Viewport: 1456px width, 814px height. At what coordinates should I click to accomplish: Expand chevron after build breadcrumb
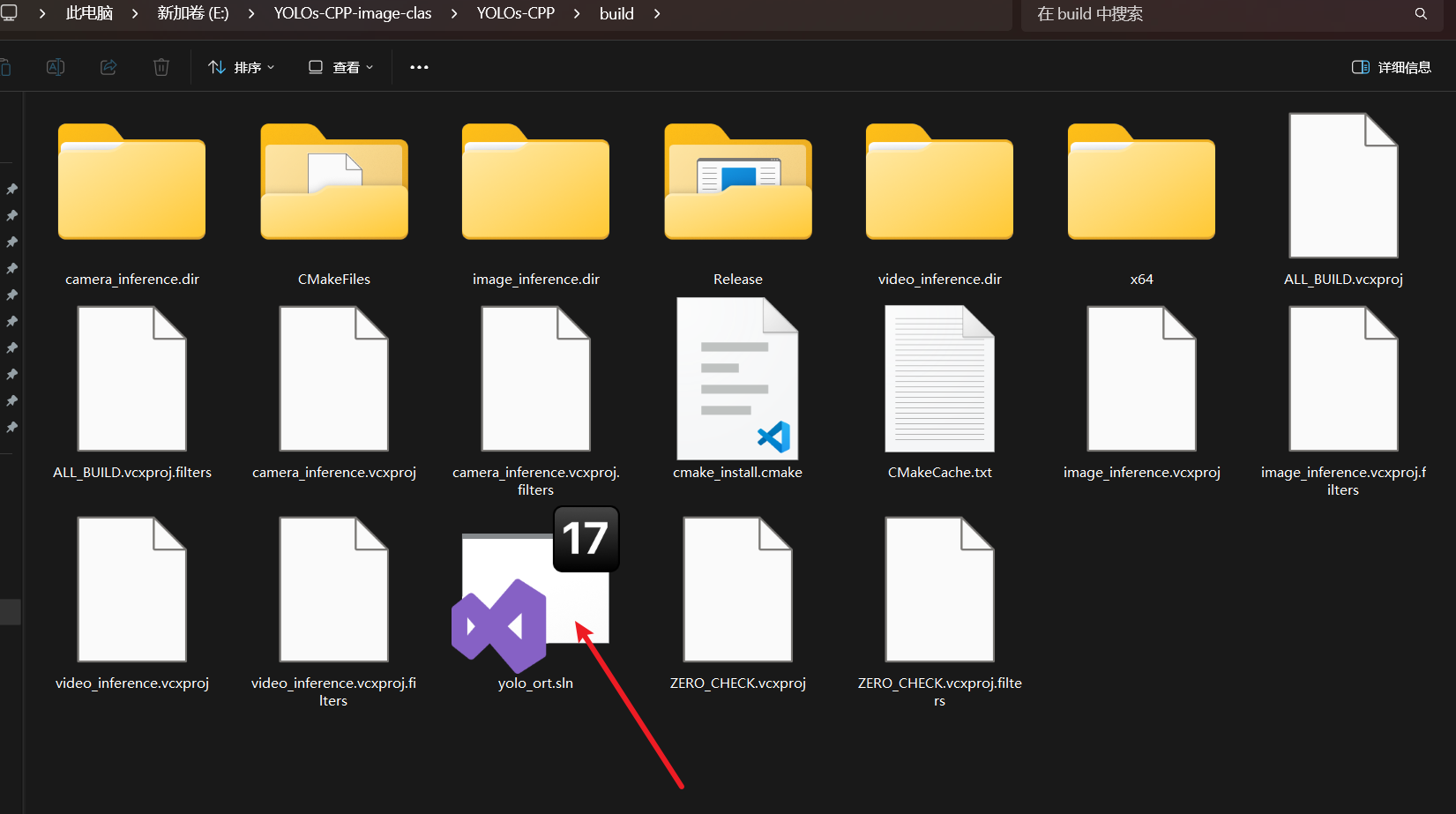tap(657, 14)
